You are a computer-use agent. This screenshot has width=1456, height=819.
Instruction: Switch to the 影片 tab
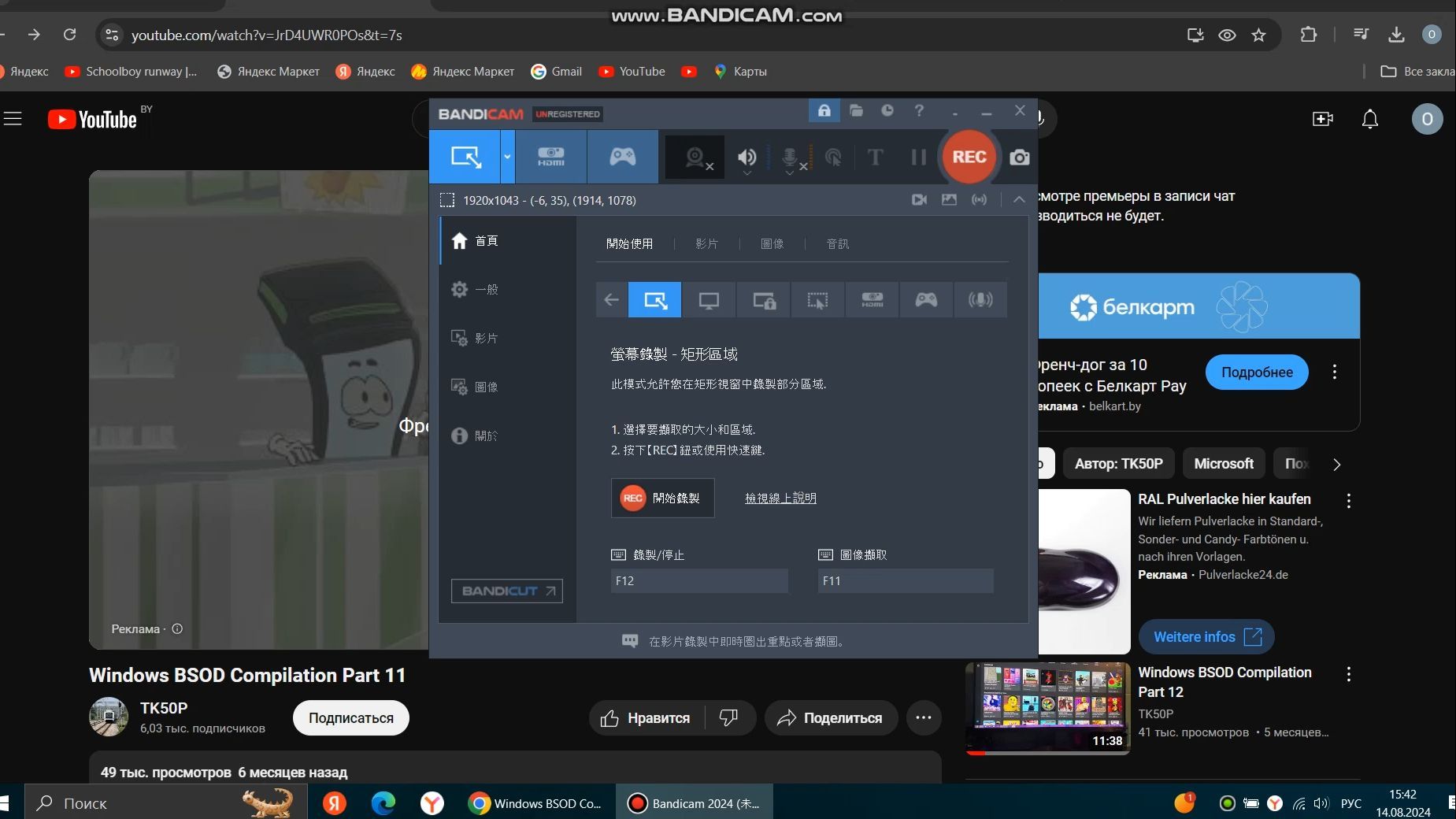[706, 244]
